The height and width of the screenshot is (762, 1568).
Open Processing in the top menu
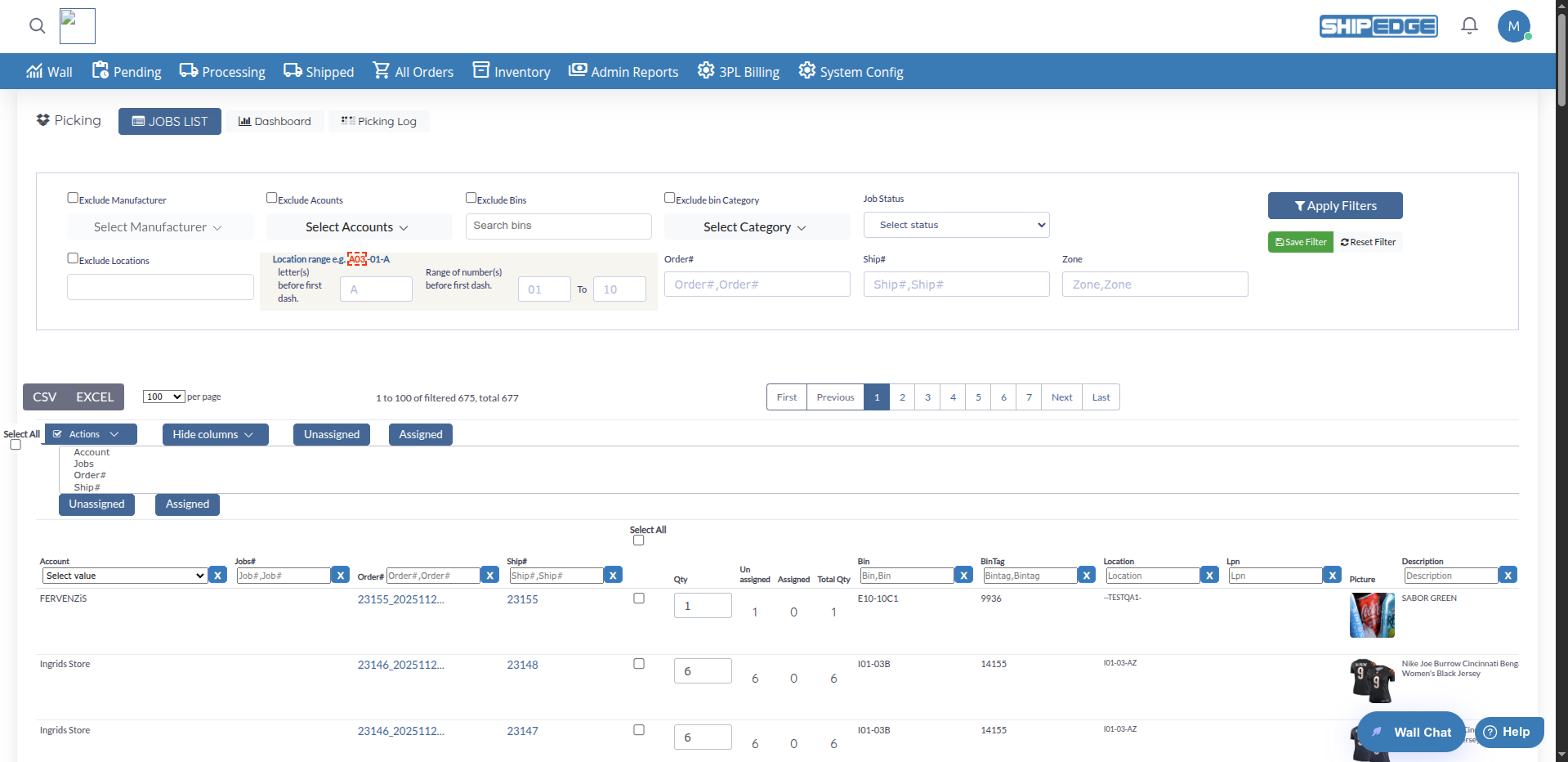(x=221, y=71)
